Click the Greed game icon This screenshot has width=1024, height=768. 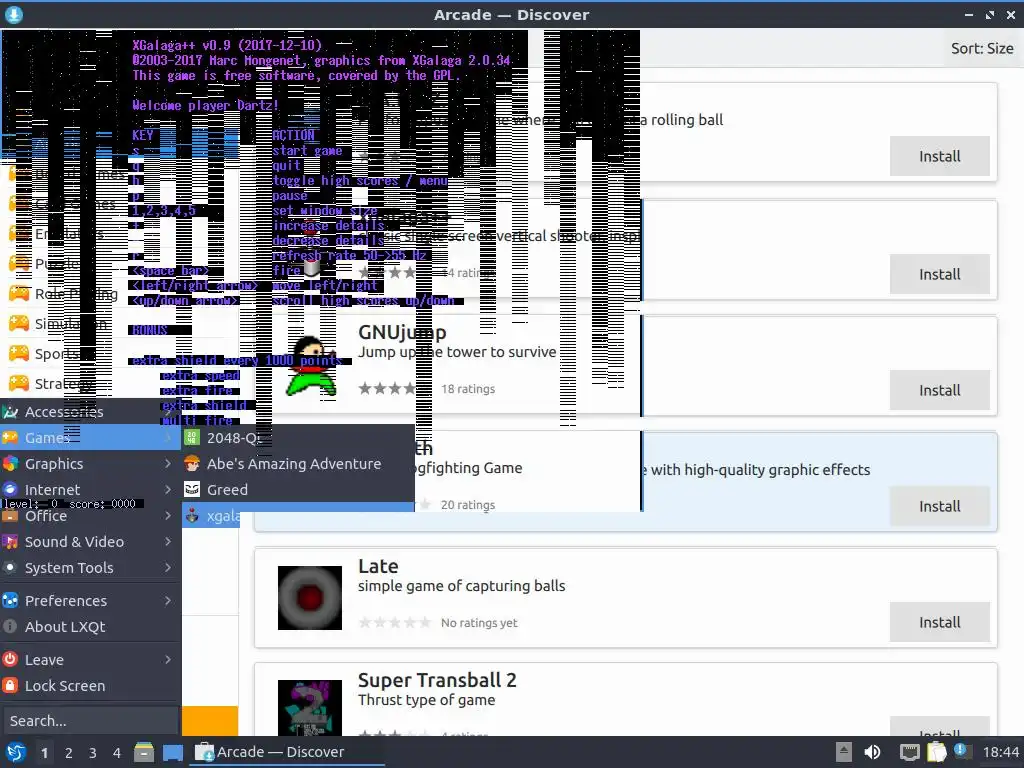pyautogui.click(x=192, y=490)
